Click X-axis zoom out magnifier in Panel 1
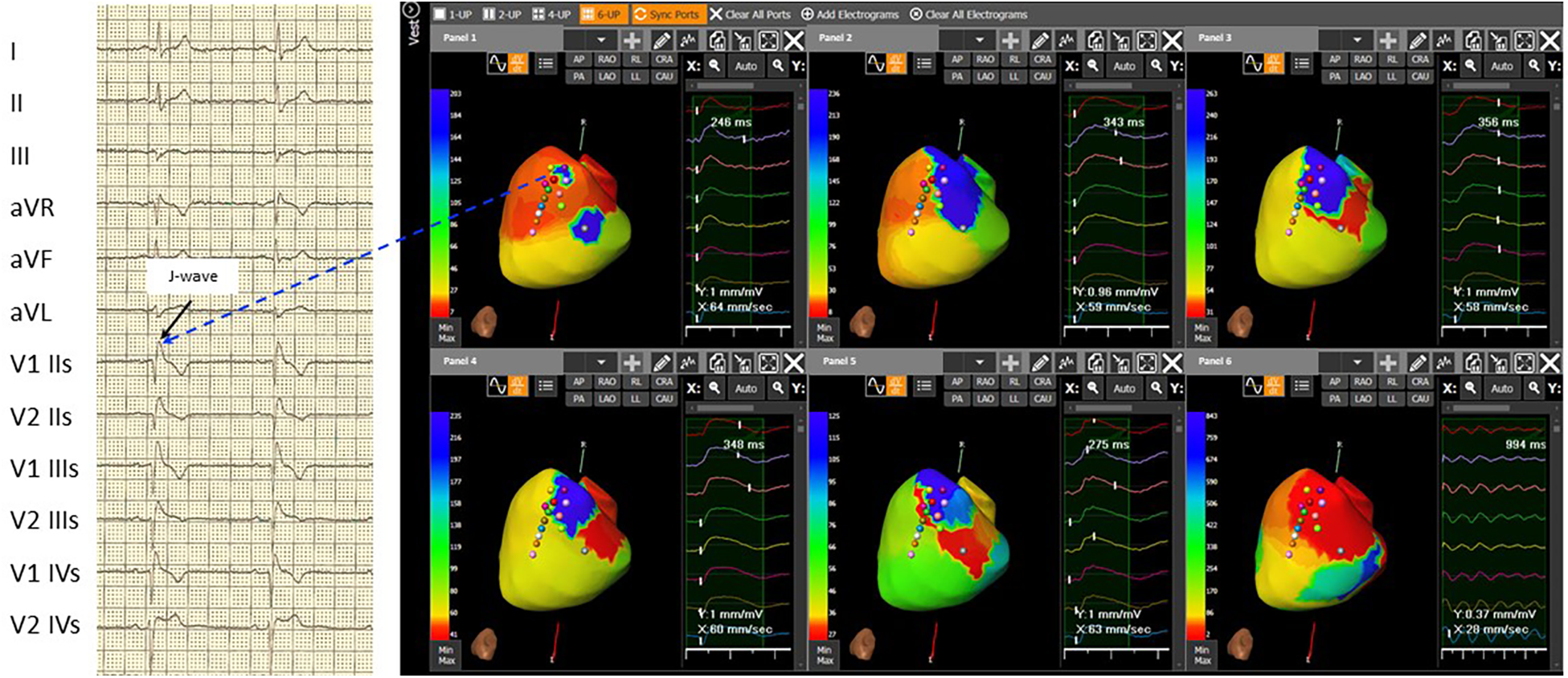The image size is (1568, 678). 714,67
